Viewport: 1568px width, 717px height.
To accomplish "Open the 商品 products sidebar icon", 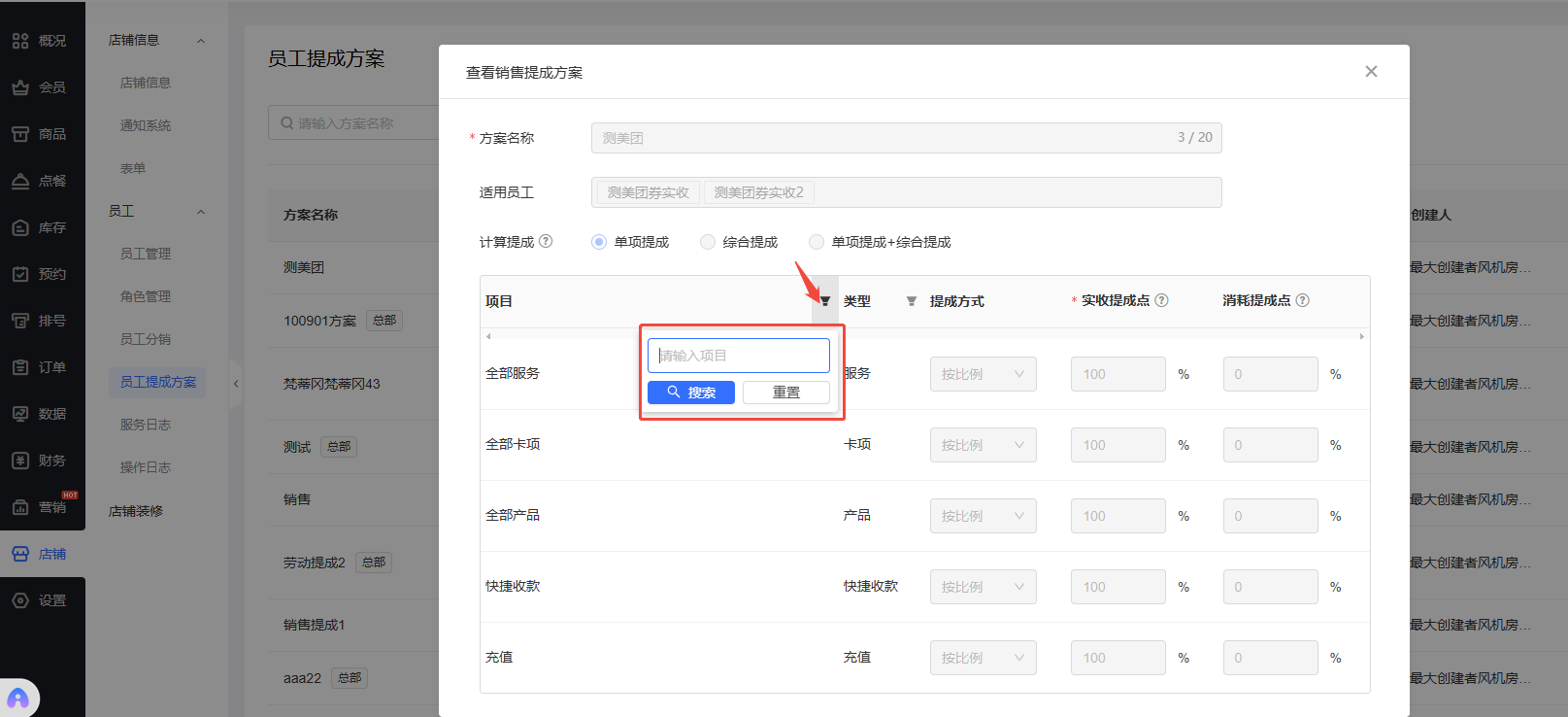I will (x=20, y=134).
